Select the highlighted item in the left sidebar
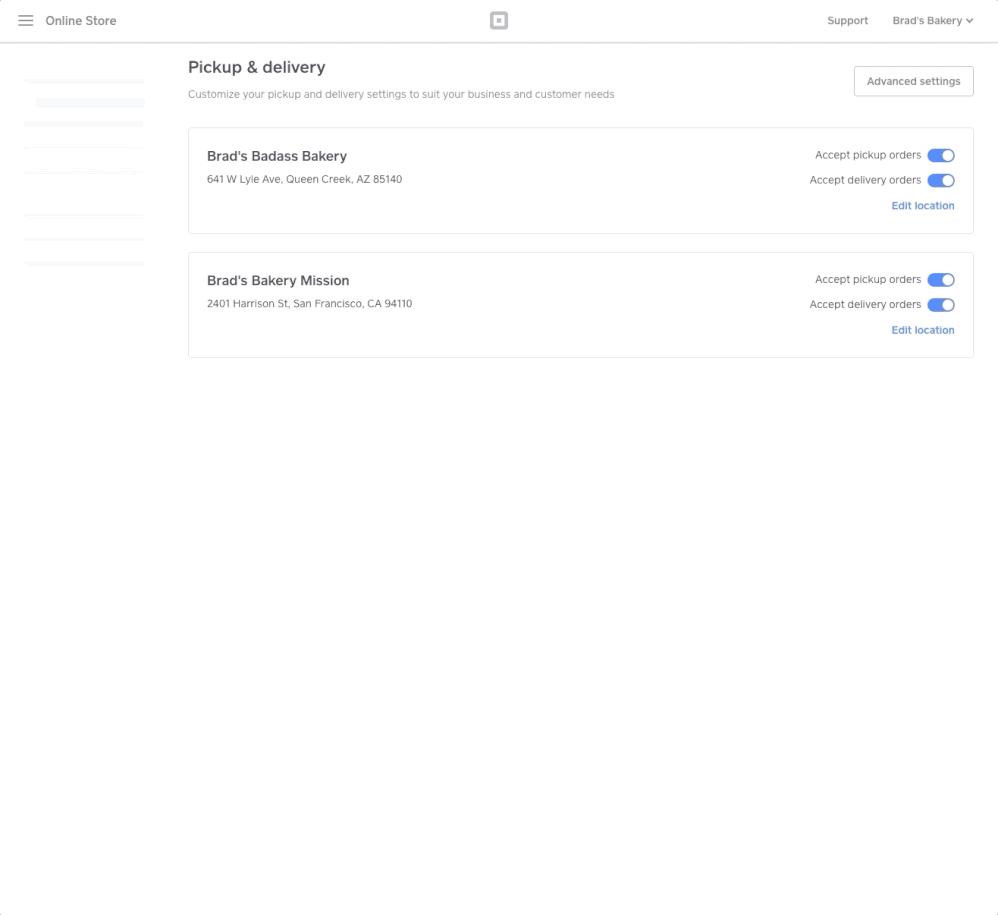The image size is (998, 915). coord(90,103)
